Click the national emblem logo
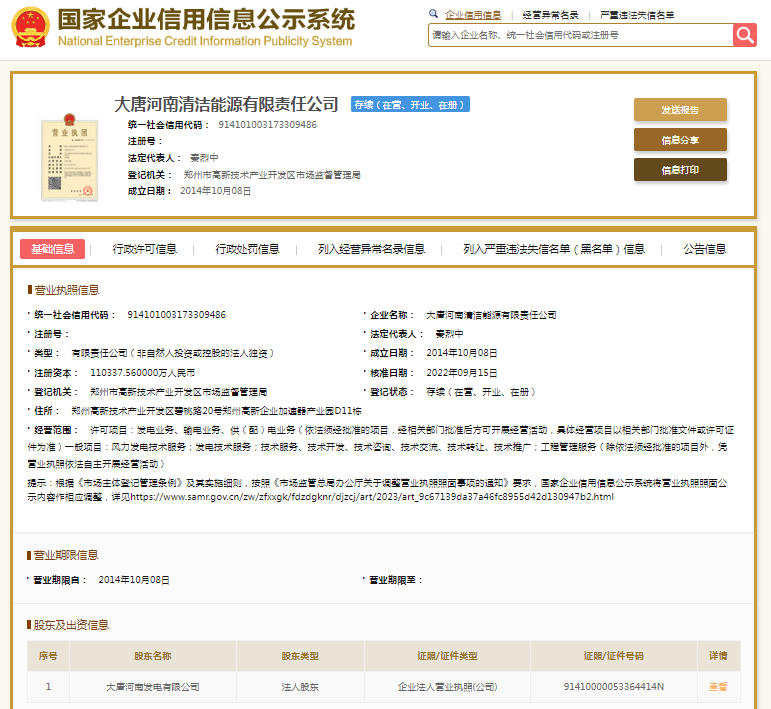771x709 pixels. tap(28, 28)
